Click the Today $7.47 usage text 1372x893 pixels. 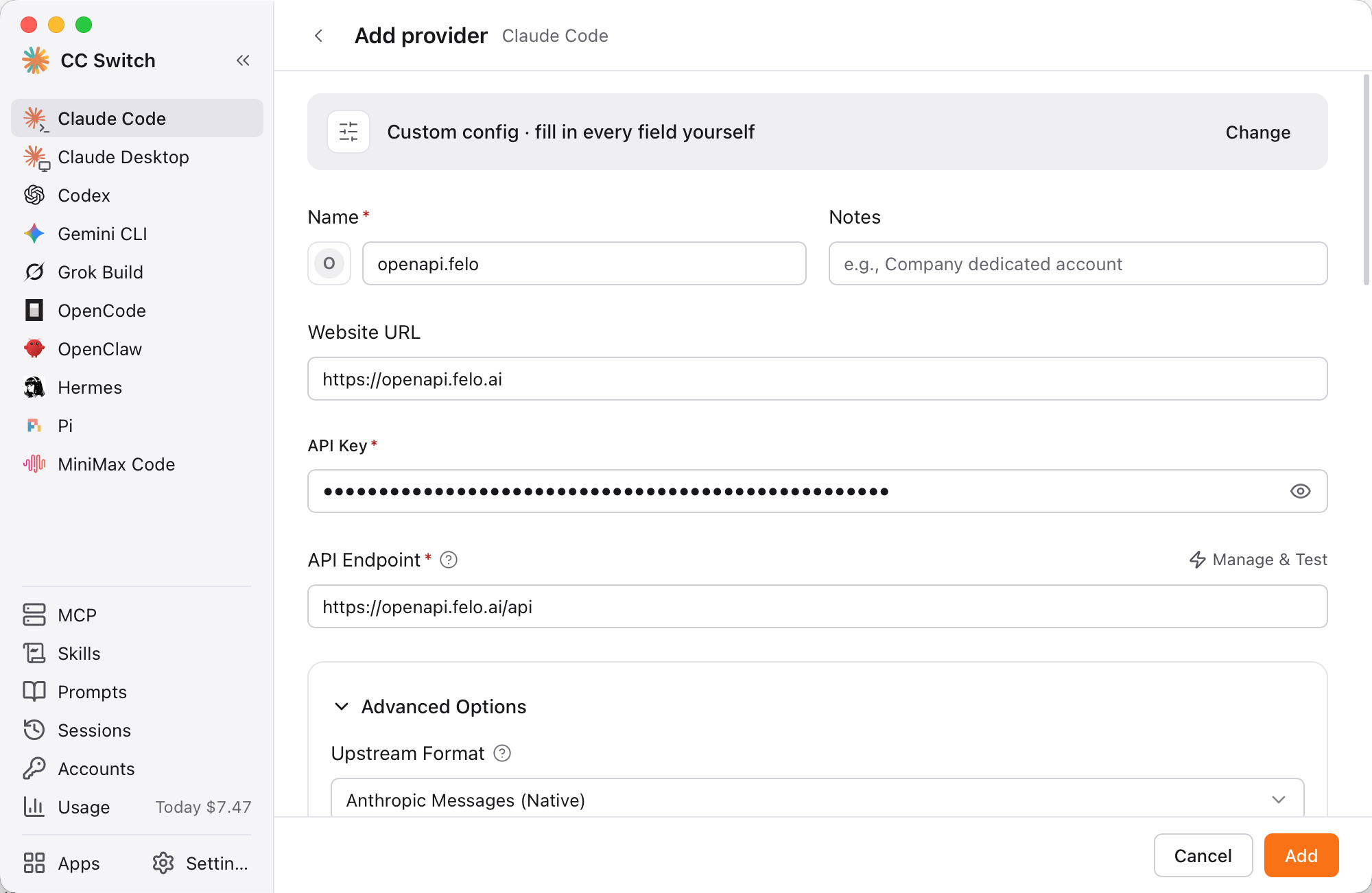click(203, 807)
